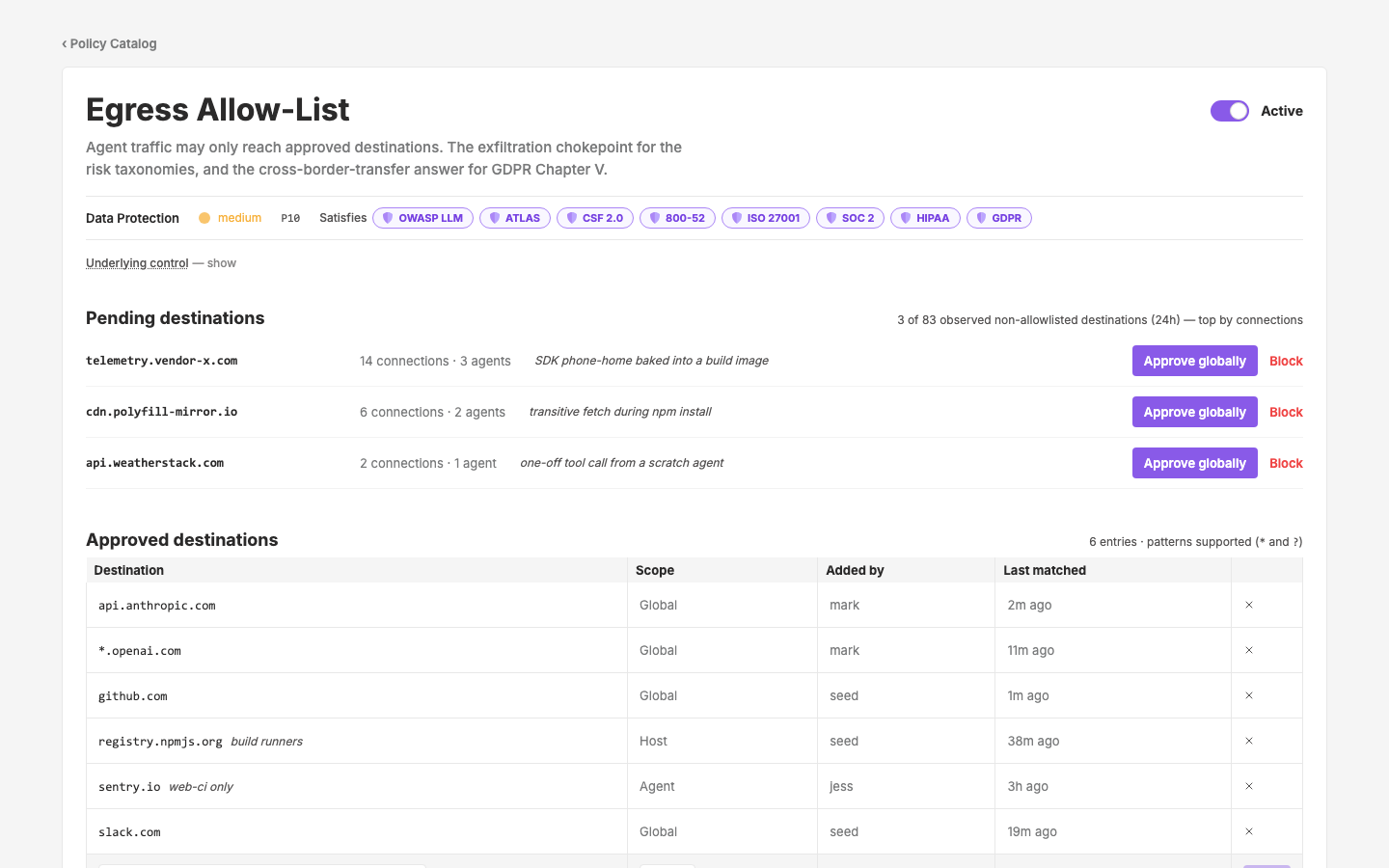Select the github.com table cell
This screenshot has width=1389, height=868.
click(x=357, y=695)
